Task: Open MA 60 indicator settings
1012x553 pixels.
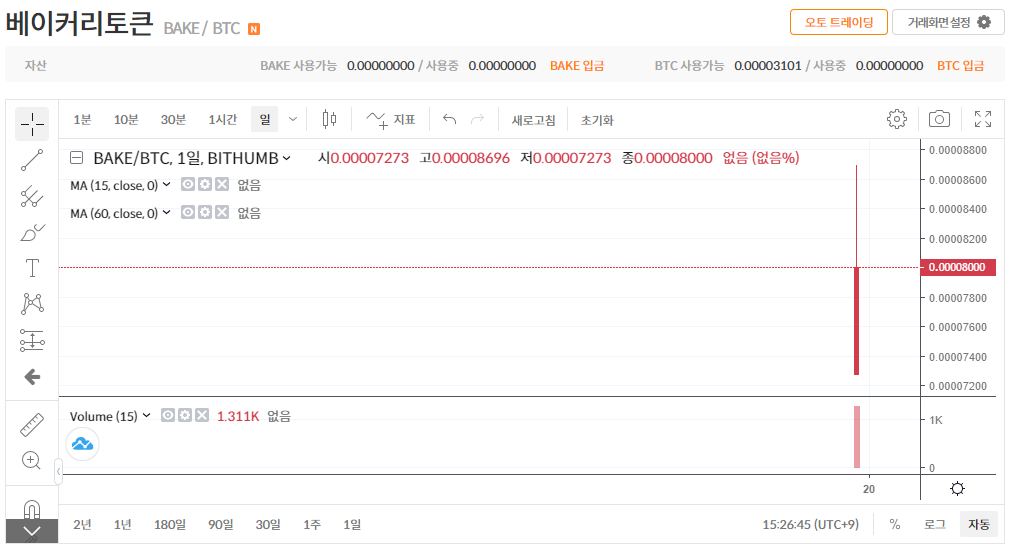Action: [x=205, y=212]
